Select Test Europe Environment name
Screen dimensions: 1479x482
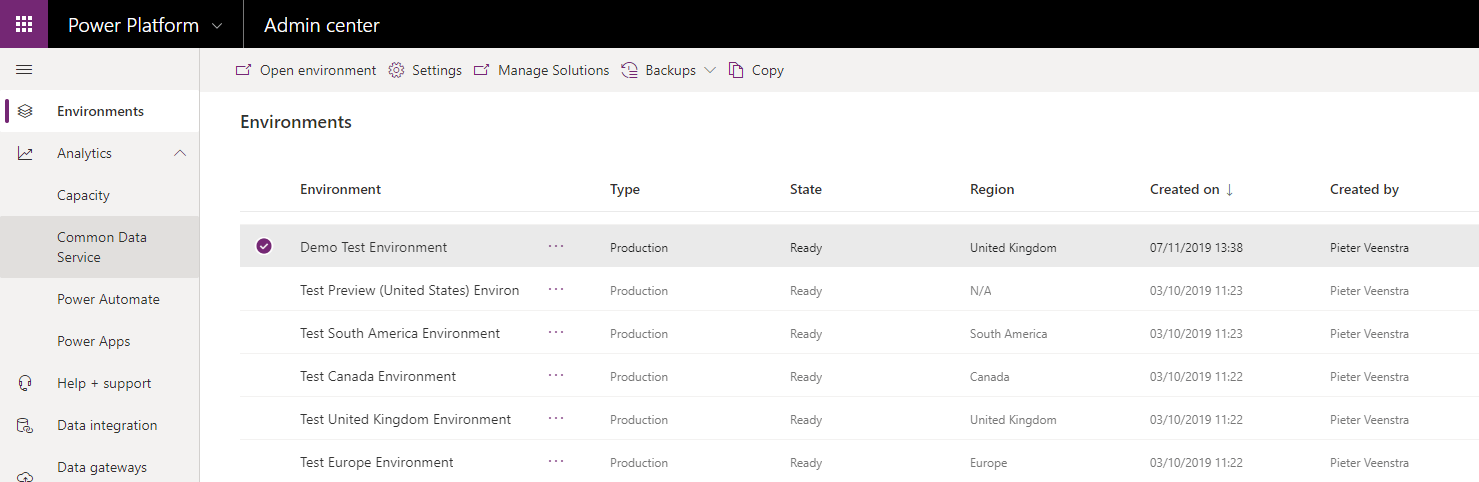377,462
